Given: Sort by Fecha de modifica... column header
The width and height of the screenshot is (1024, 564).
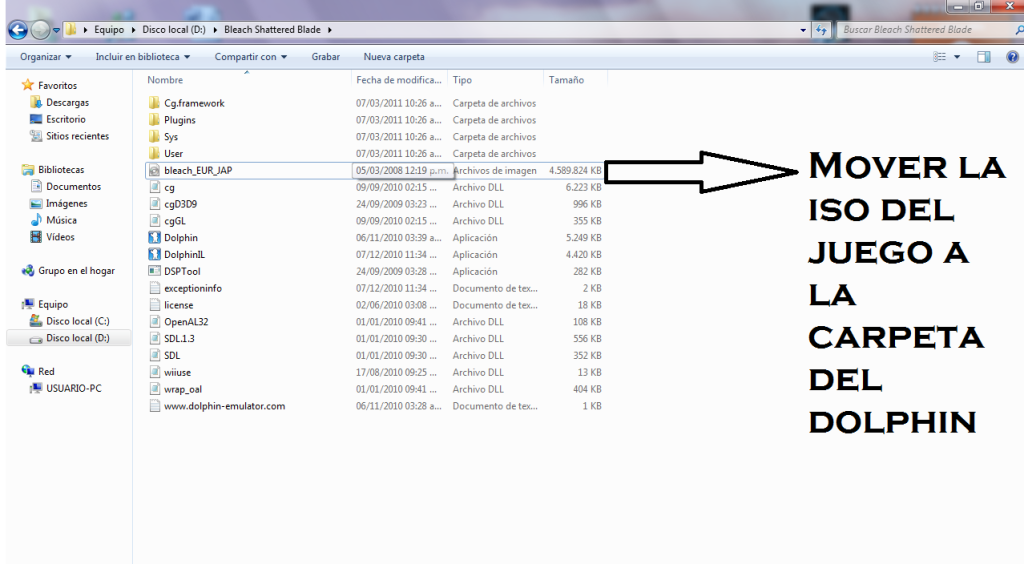Looking at the screenshot, I should pos(399,80).
